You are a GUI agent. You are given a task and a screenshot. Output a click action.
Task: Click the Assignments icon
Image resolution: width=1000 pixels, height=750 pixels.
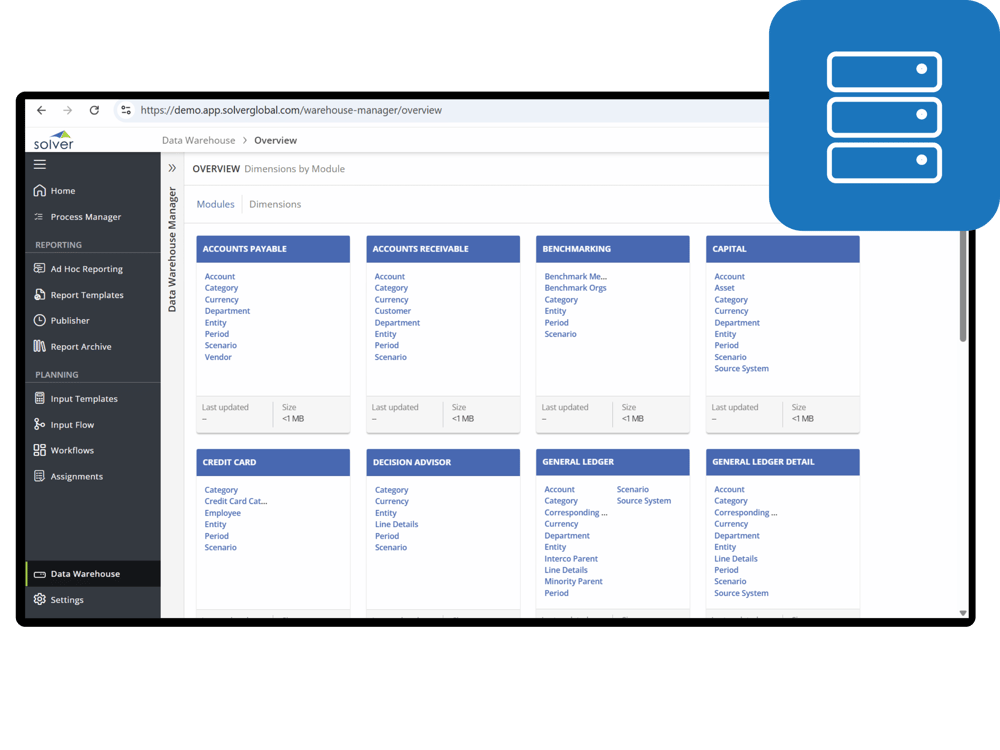click(37, 476)
